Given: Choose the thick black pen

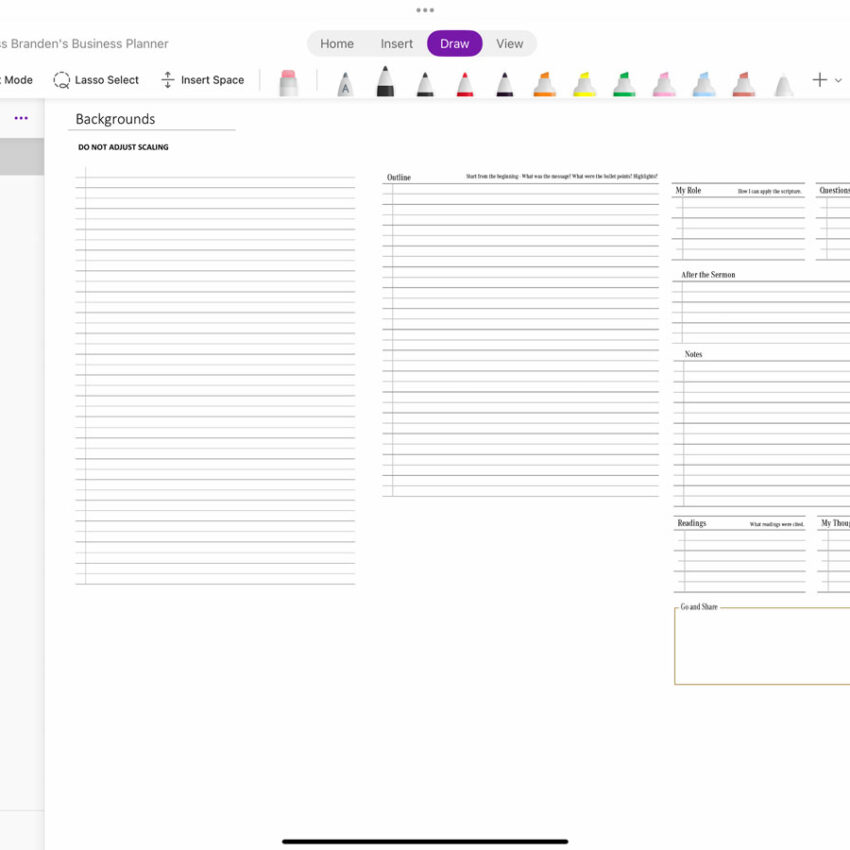Looking at the screenshot, I should click(385, 81).
